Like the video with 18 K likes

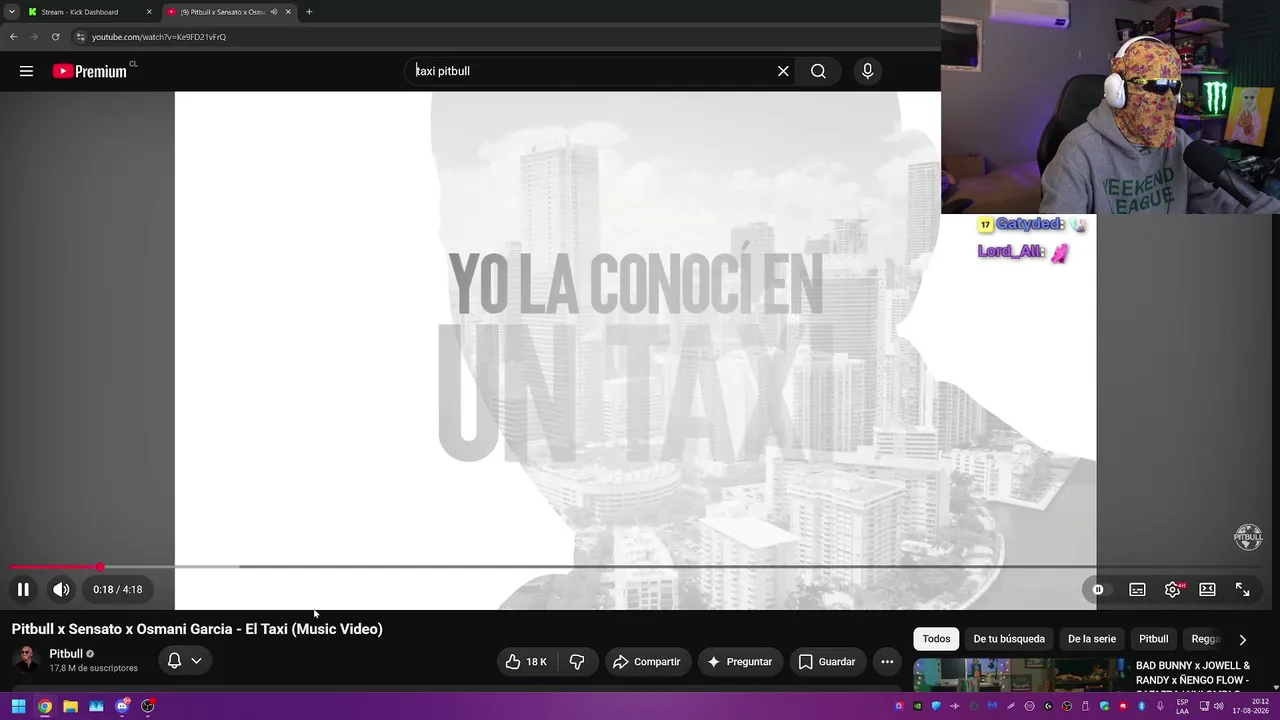tap(526, 662)
